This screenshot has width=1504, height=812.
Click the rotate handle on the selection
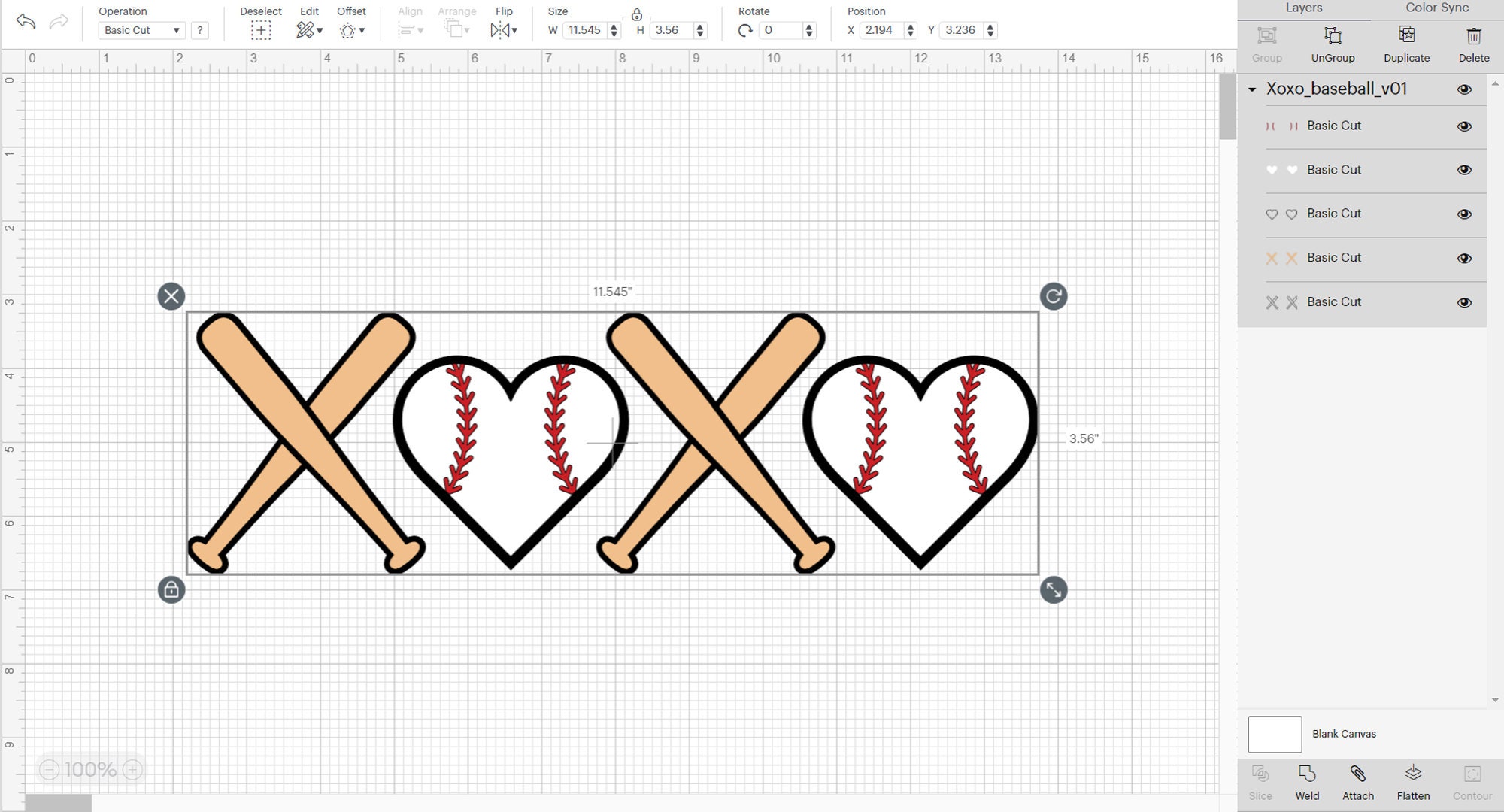[1053, 296]
